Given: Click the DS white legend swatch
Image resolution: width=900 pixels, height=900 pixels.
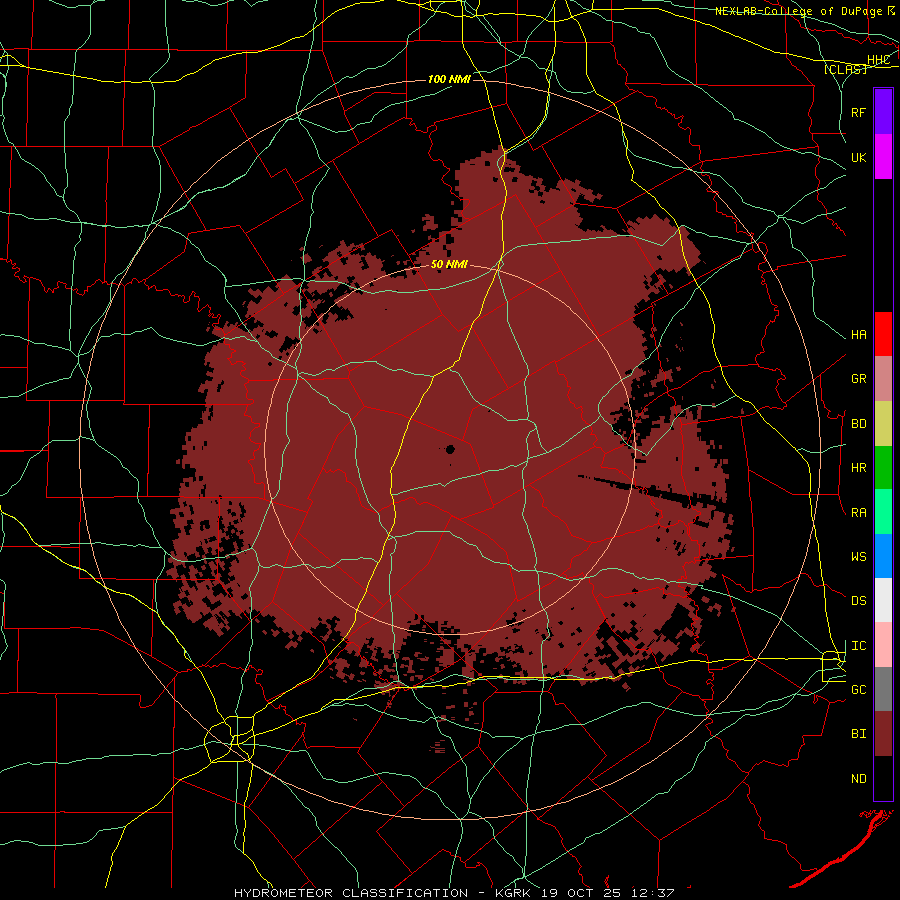Looking at the screenshot, I should (883, 600).
